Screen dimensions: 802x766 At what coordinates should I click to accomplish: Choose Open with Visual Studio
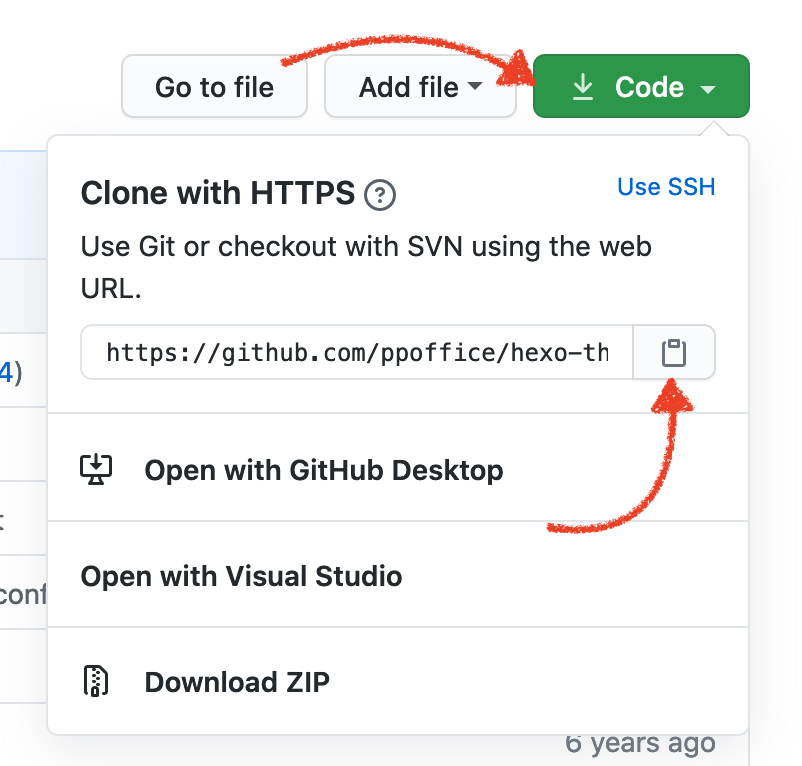[241, 576]
